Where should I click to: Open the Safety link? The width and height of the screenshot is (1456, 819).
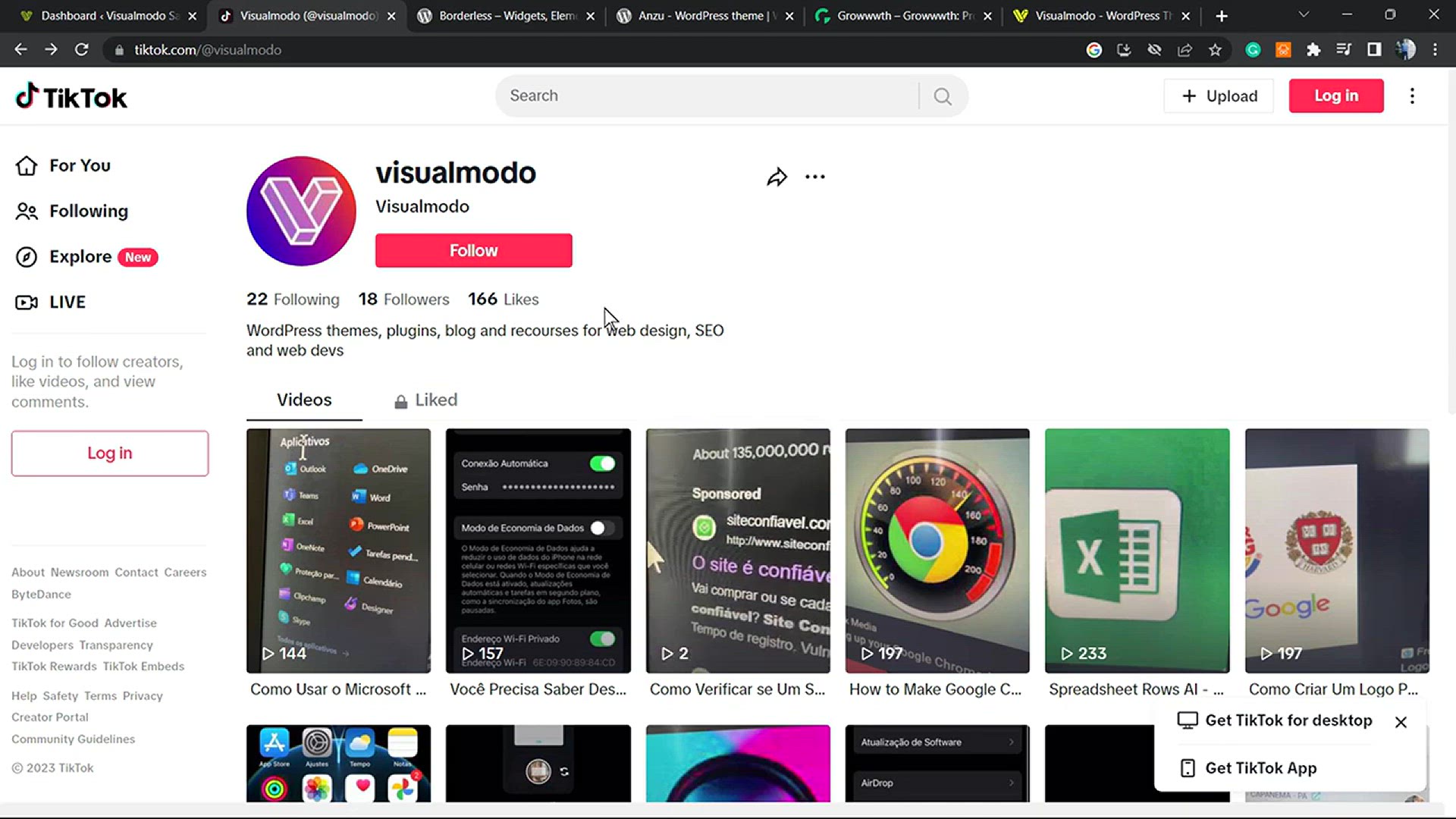click(61, 696)
